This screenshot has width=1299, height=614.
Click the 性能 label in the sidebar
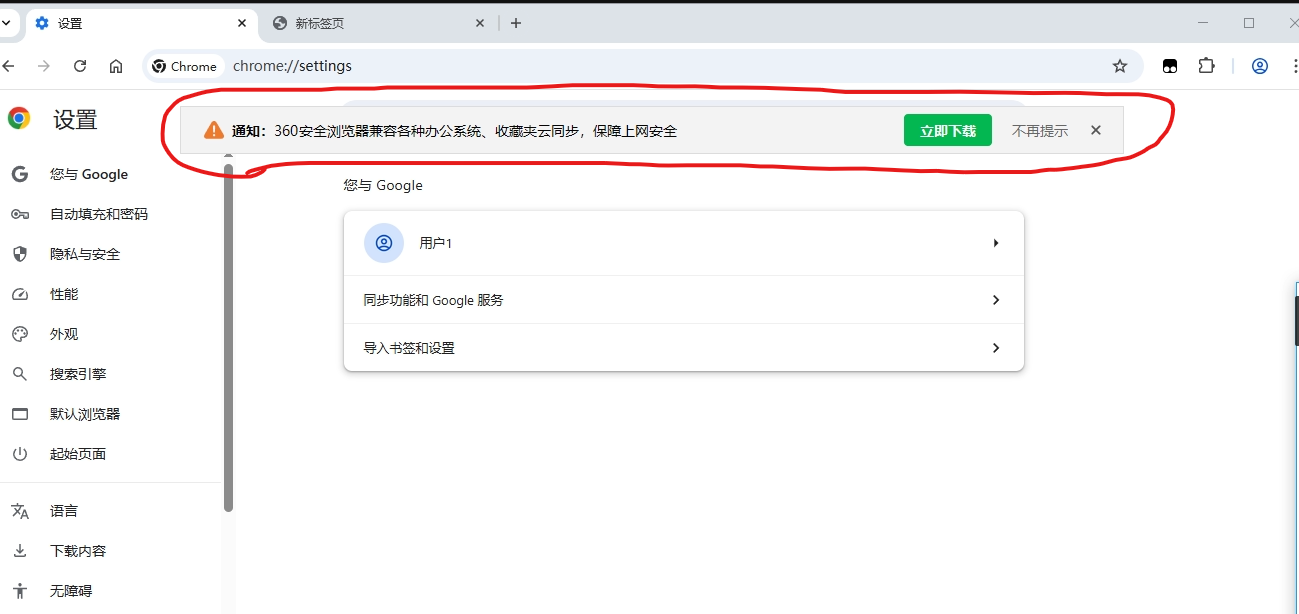tap(64, 294)
